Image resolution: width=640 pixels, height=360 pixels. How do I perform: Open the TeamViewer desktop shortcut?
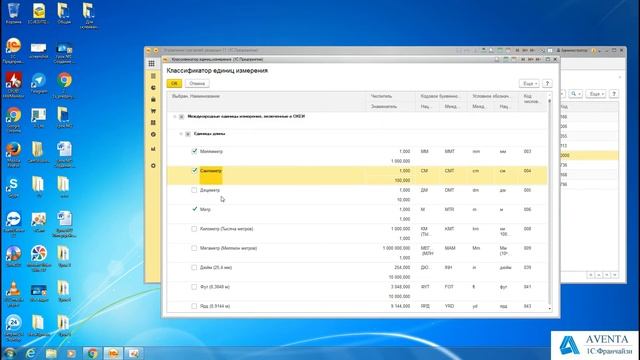pyautogui.click(x=13, y=224)
